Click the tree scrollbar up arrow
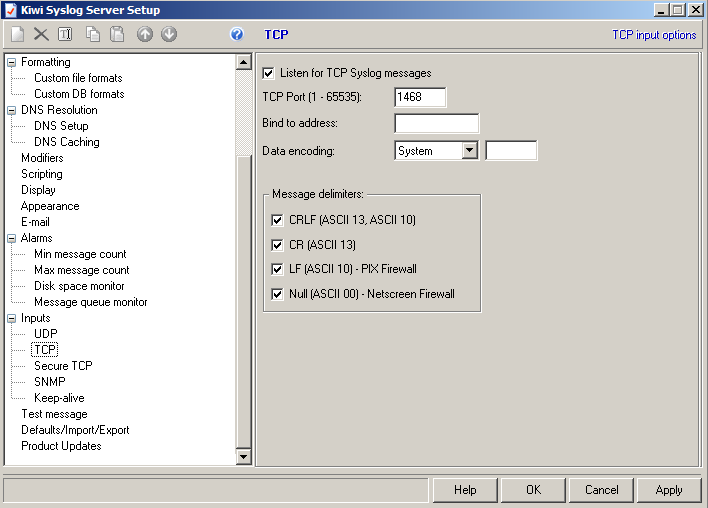 pos(244,62)
